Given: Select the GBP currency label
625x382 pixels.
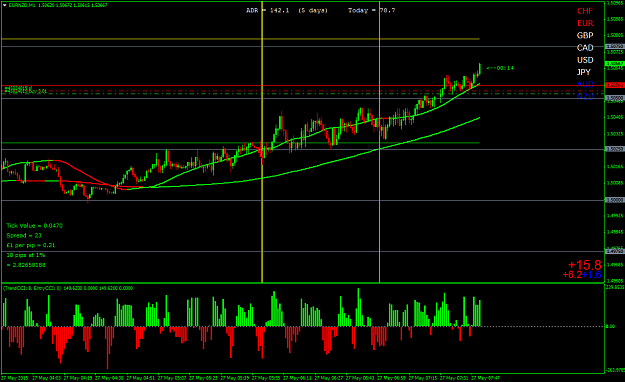Looking at the screenshot, I should [x=585, y=35].
